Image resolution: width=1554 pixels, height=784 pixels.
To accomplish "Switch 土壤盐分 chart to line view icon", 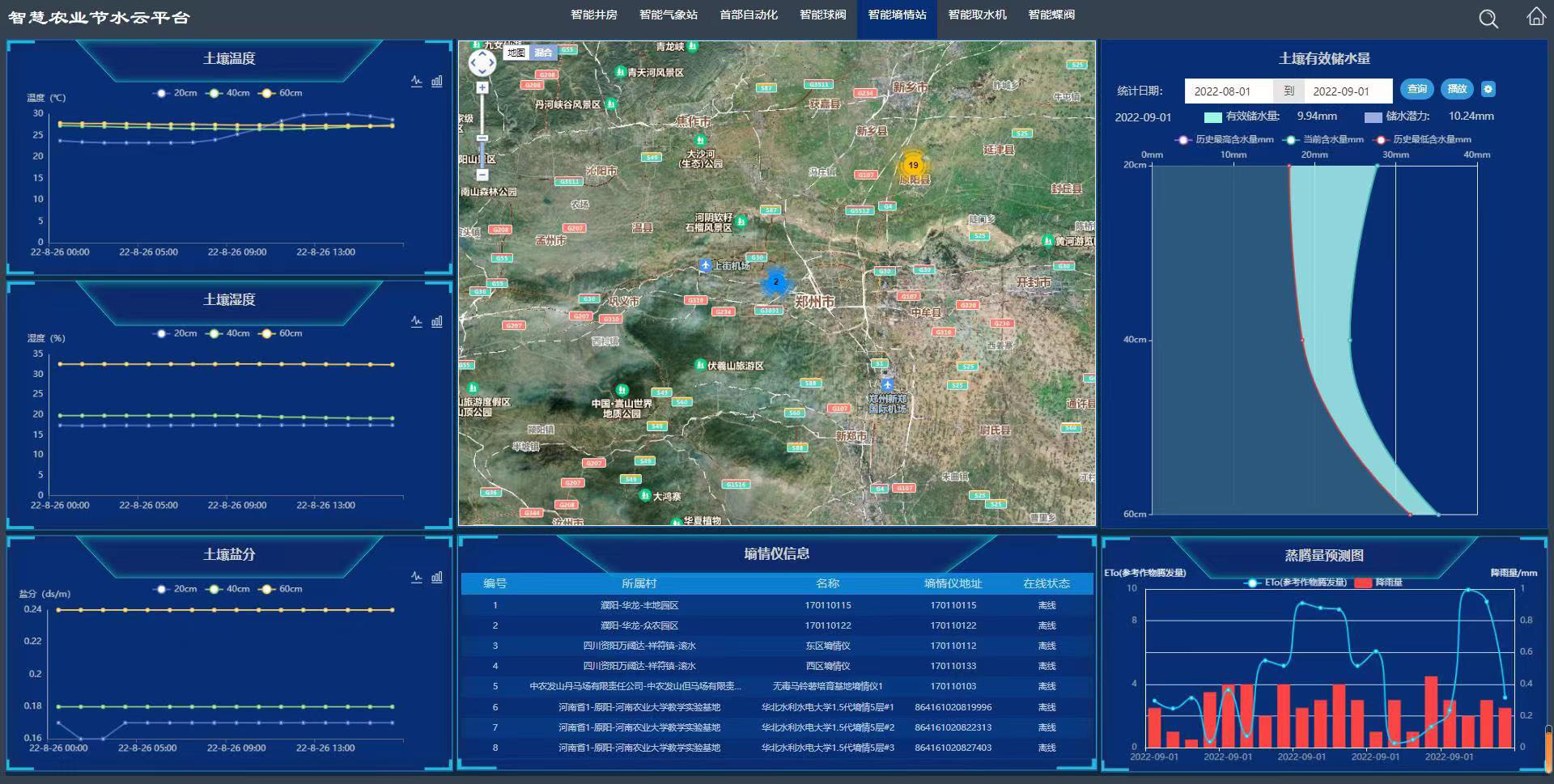I will pos(416,577).
